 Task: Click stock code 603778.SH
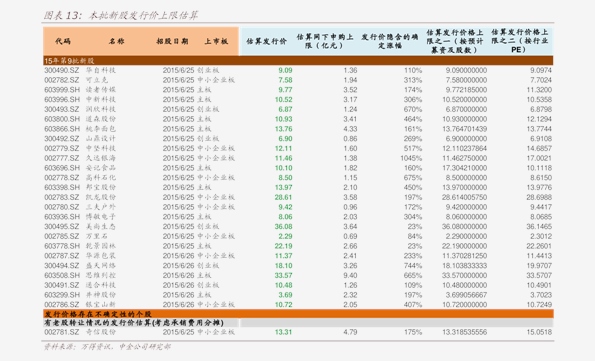click(62, 246)
